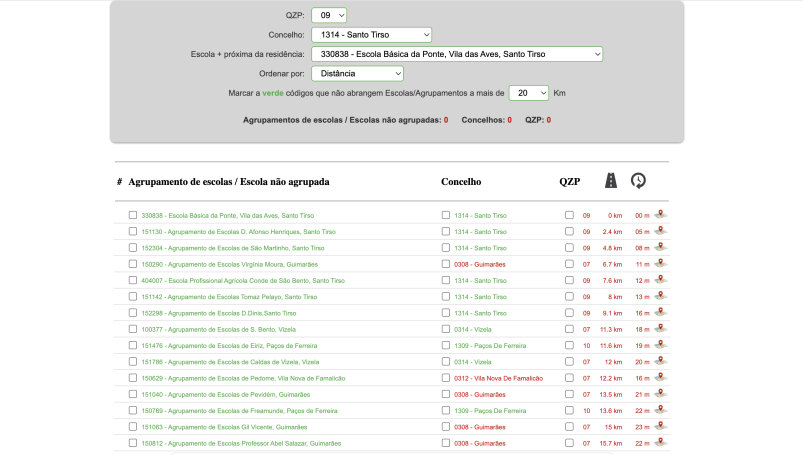The image size is (803, 455).
Task: Expand the Concelho dropdown for Santo Tiro
Action: [x=370, y=34]
